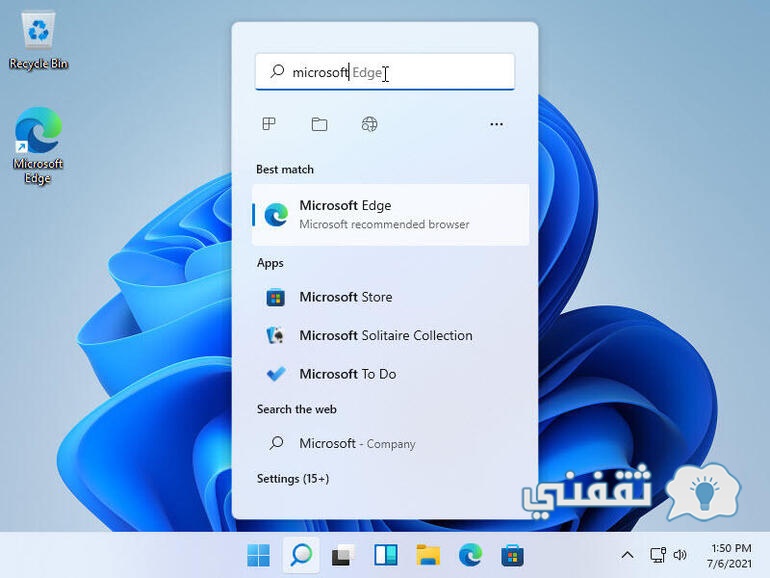Click the magnifier icon in the search box
This screenshot has width=770, height=578.
(x=277, y=71)
